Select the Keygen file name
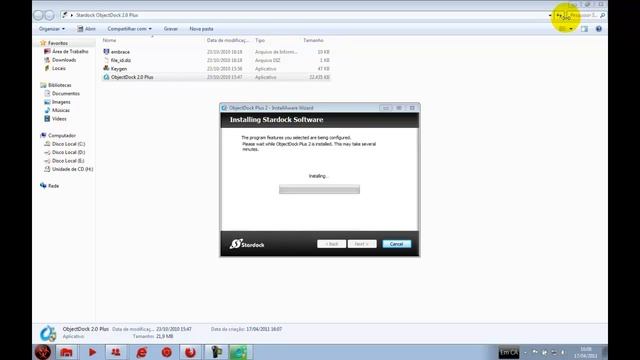640x360 pixels. click(x=119, y=69)
